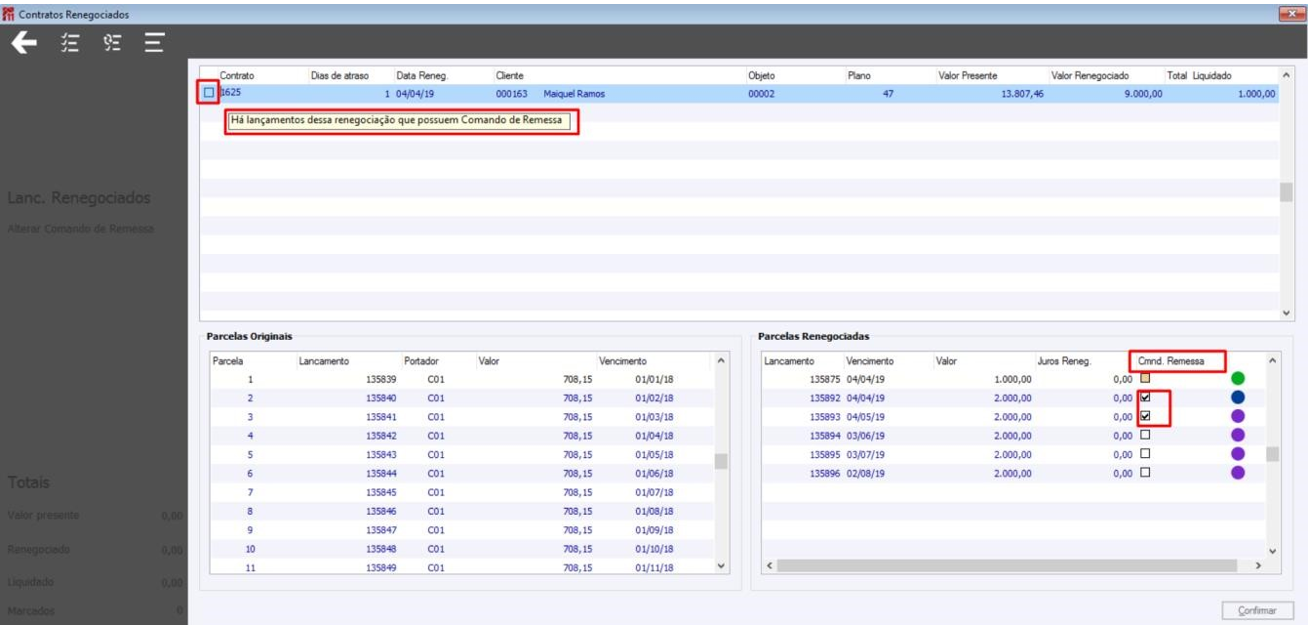Image resolution: width=1310 pixels, height=631 pixels.
Task: Sort by Valor Presente column header
Action: [967, 76]
